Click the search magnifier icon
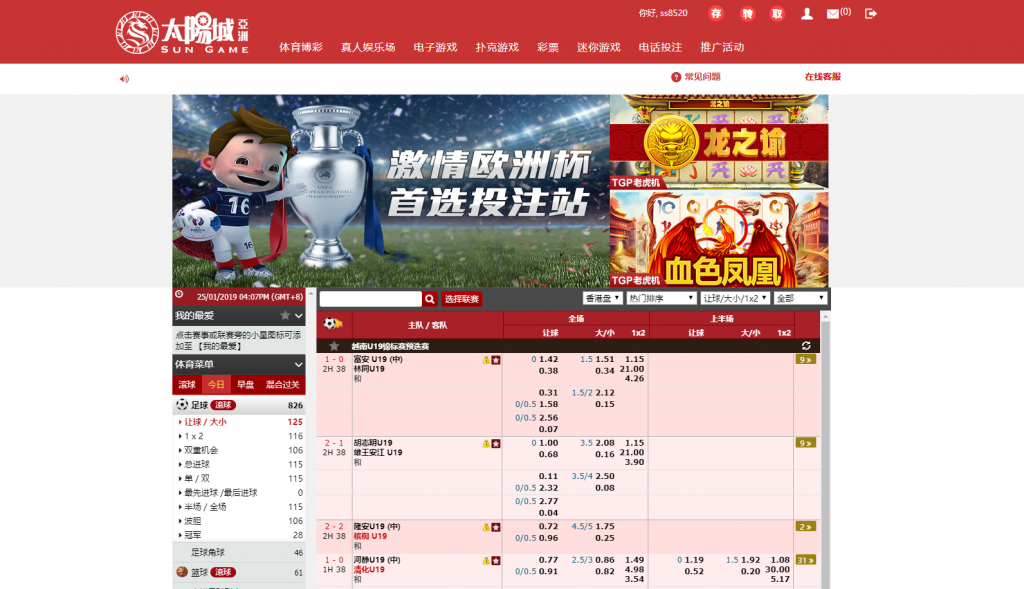Screen dimensions: 1024x589 [430, 299]
